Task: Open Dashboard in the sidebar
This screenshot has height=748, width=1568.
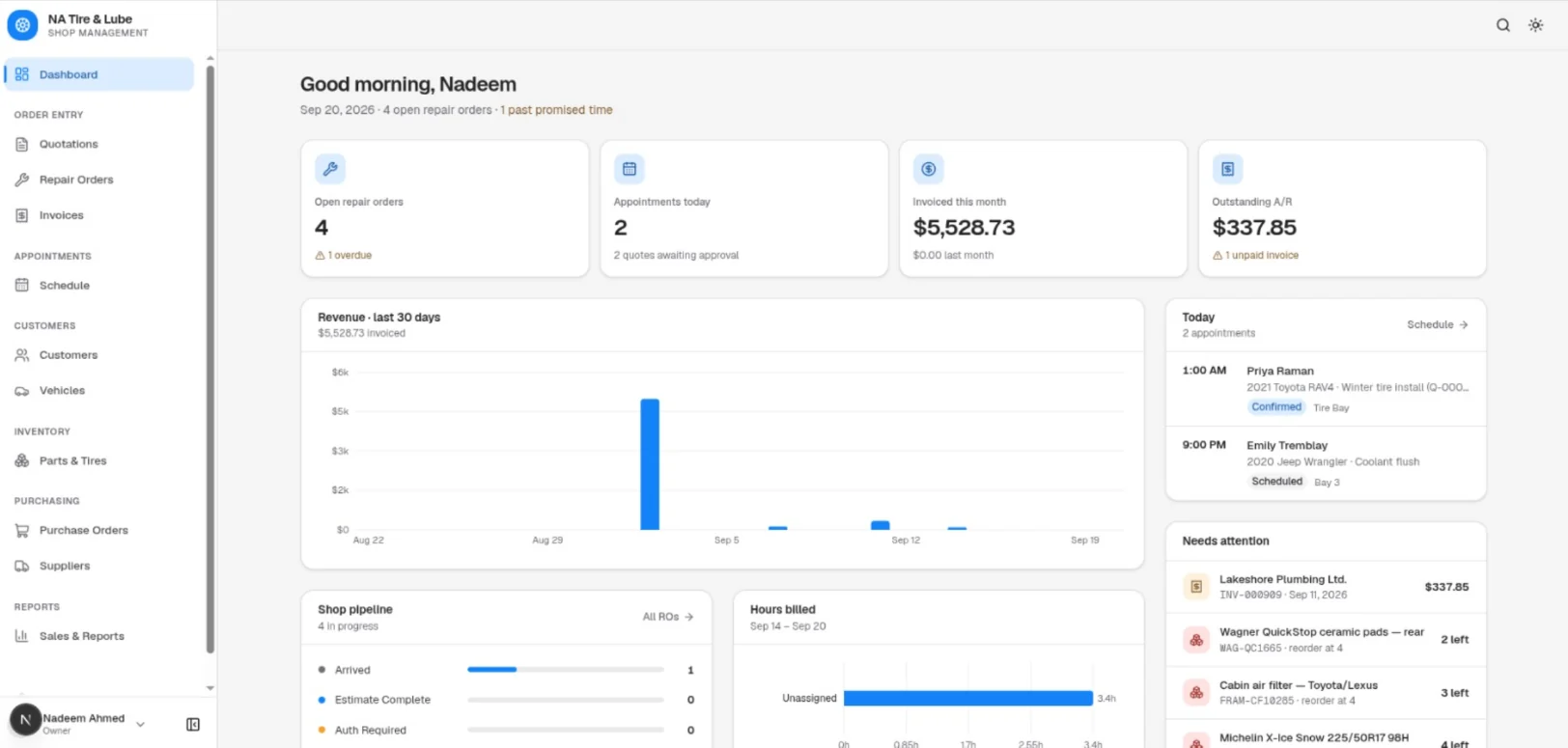Action: pos(99,74)
